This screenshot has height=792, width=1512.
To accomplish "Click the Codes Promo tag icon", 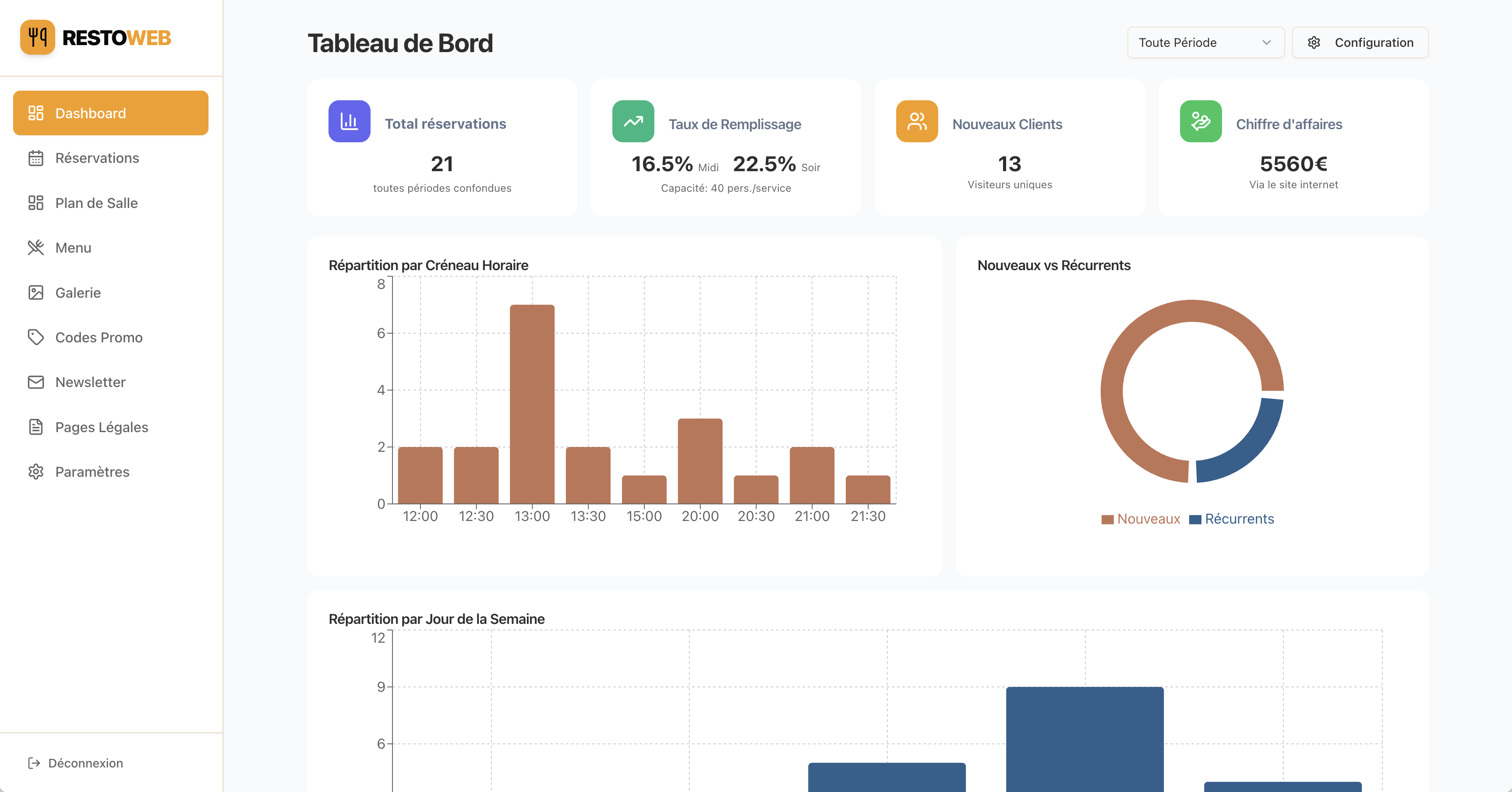I will tap(36, 337).
